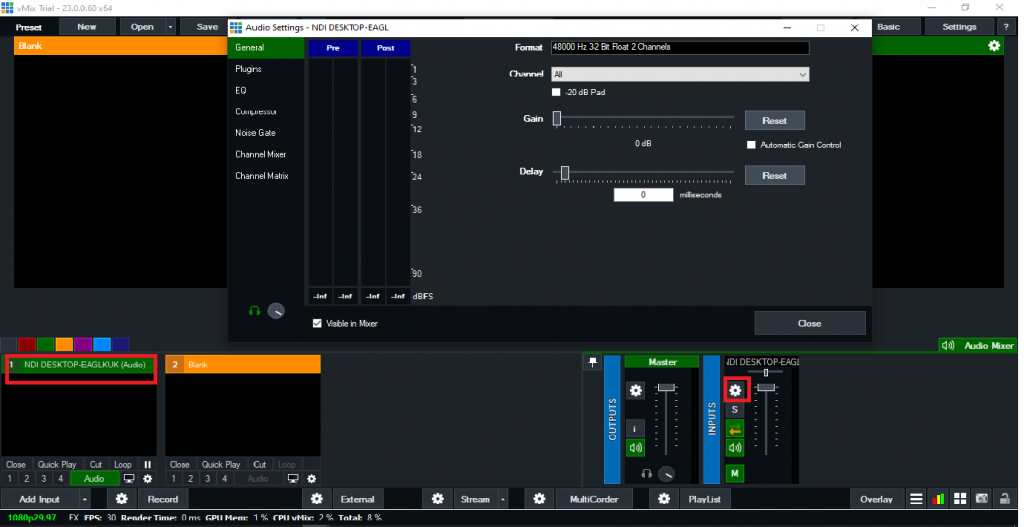Reset the Delay value

775,175
